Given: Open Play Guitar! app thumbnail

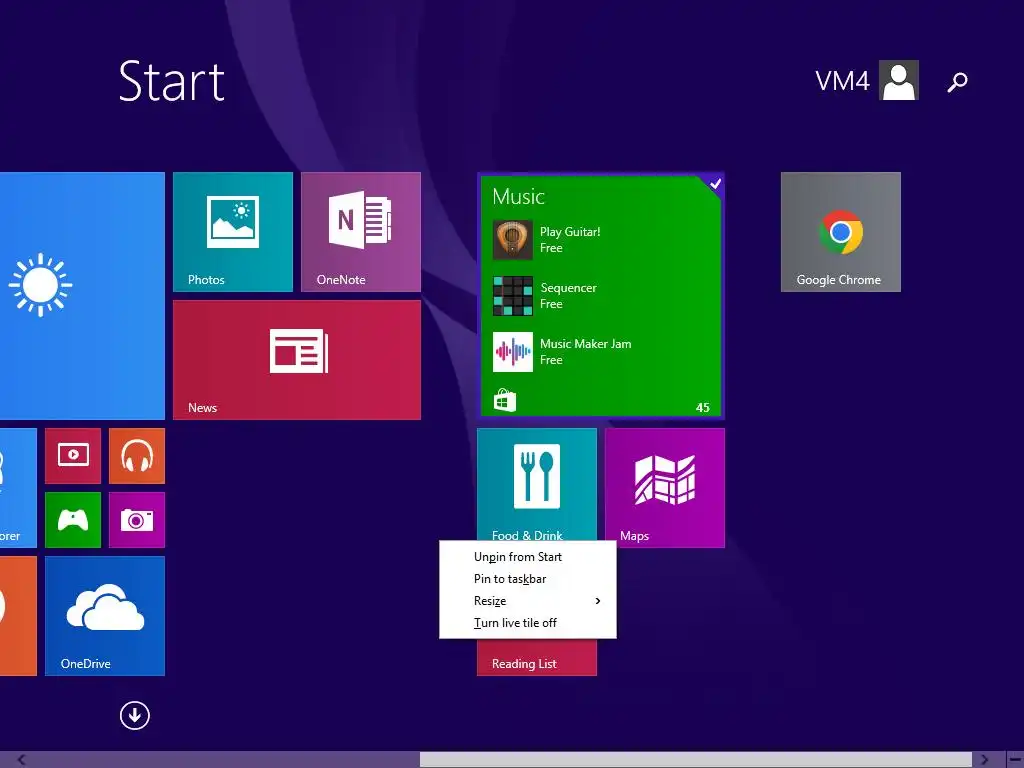Looking at the screenshot, I should point(513,240).
